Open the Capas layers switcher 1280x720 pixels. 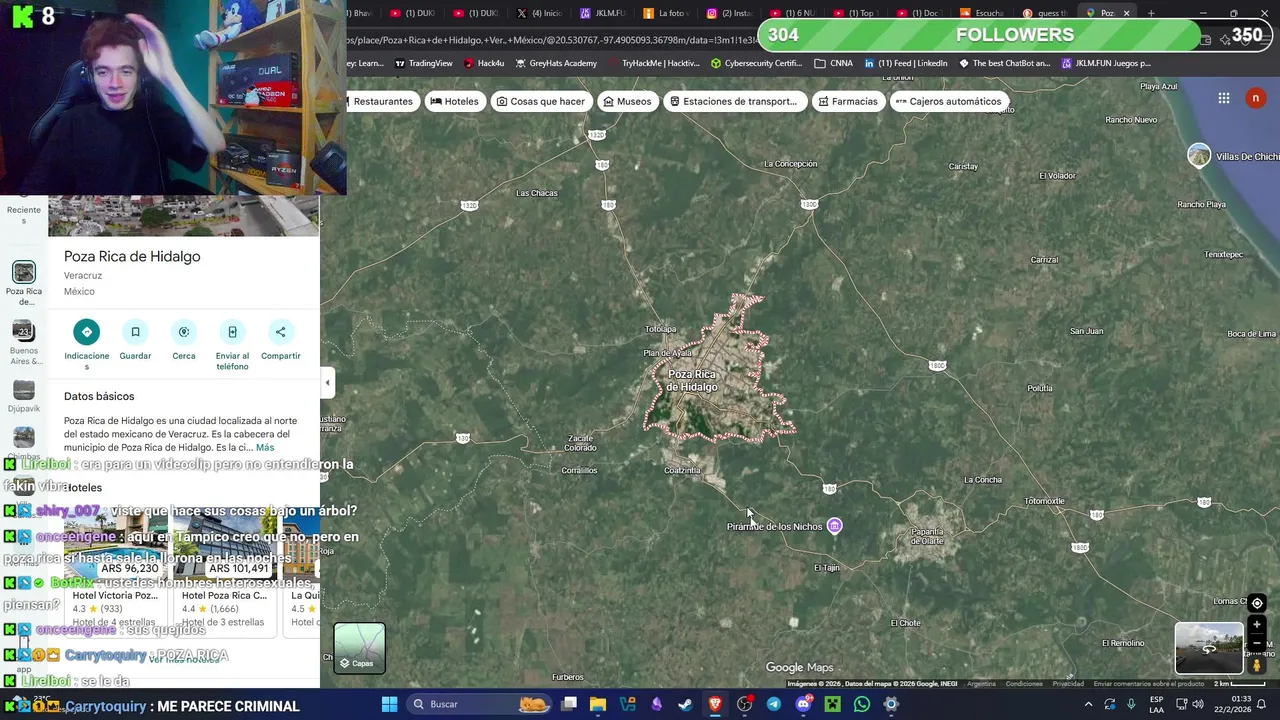point(359,648)
